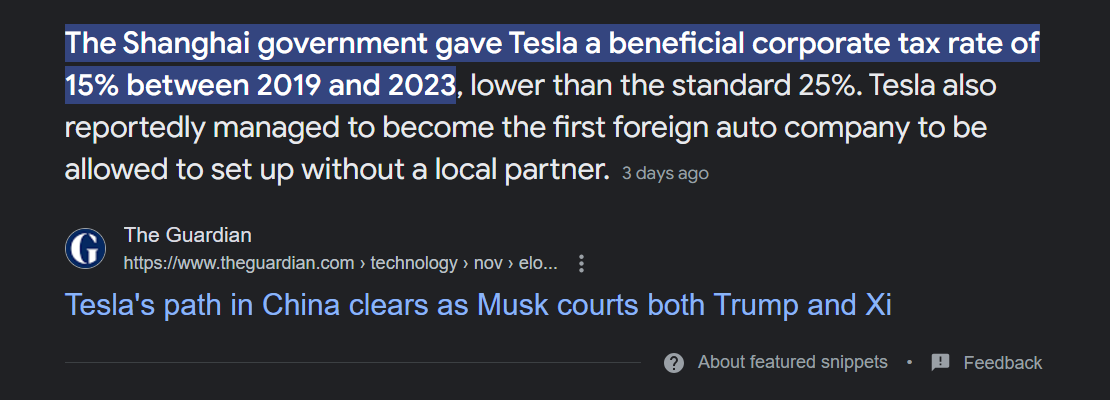
Task: Click the About featured snippets text
Action: coord(792,362)
